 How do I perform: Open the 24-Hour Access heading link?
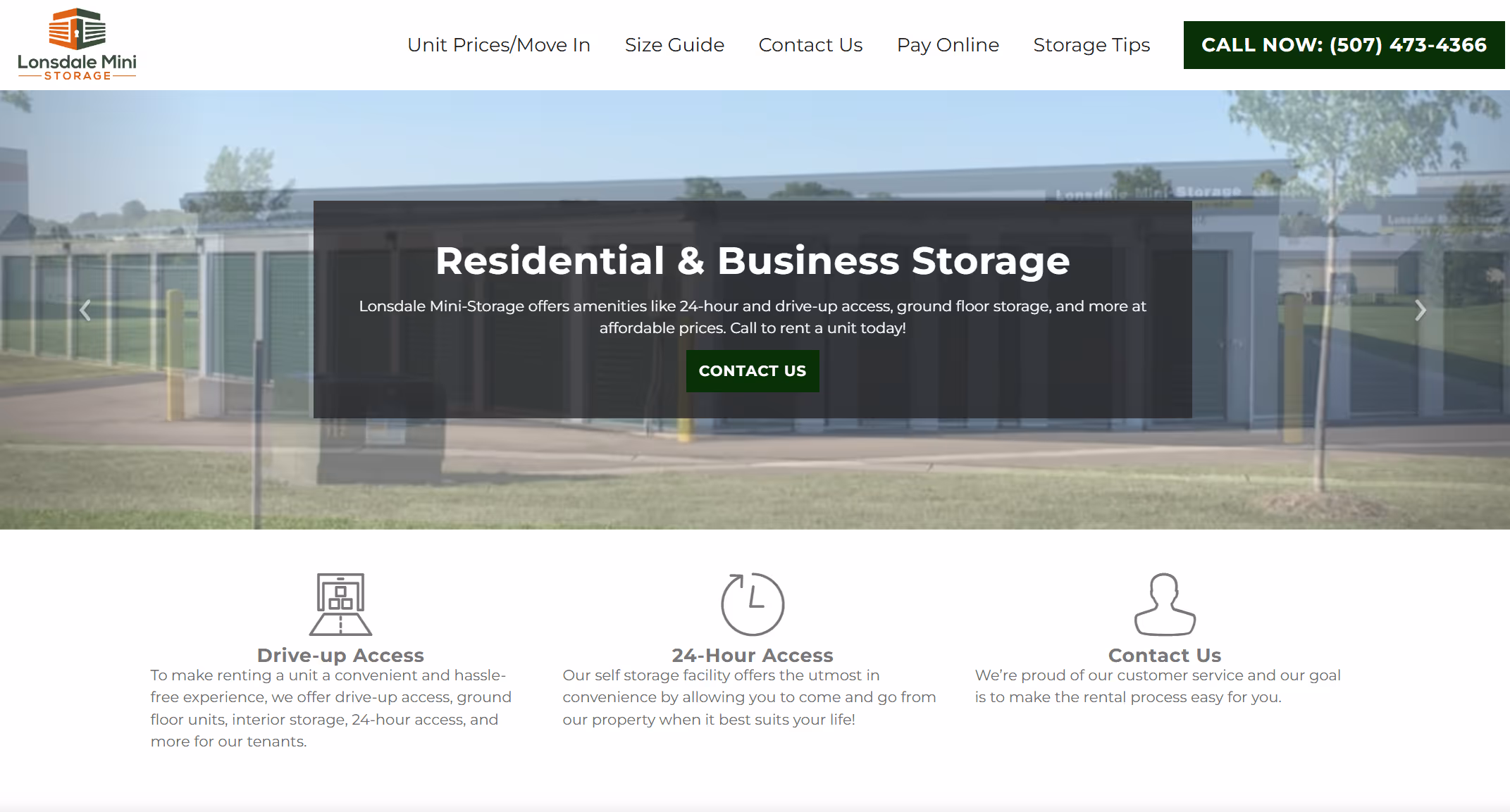753,655
